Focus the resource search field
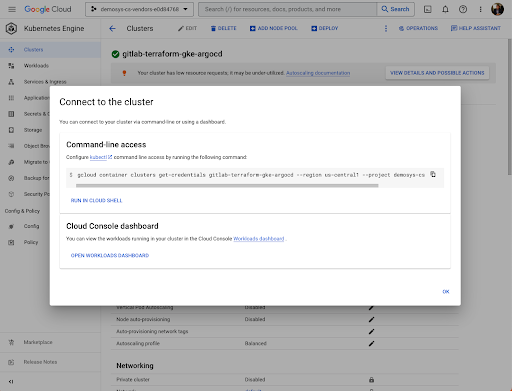 (287, 9)
